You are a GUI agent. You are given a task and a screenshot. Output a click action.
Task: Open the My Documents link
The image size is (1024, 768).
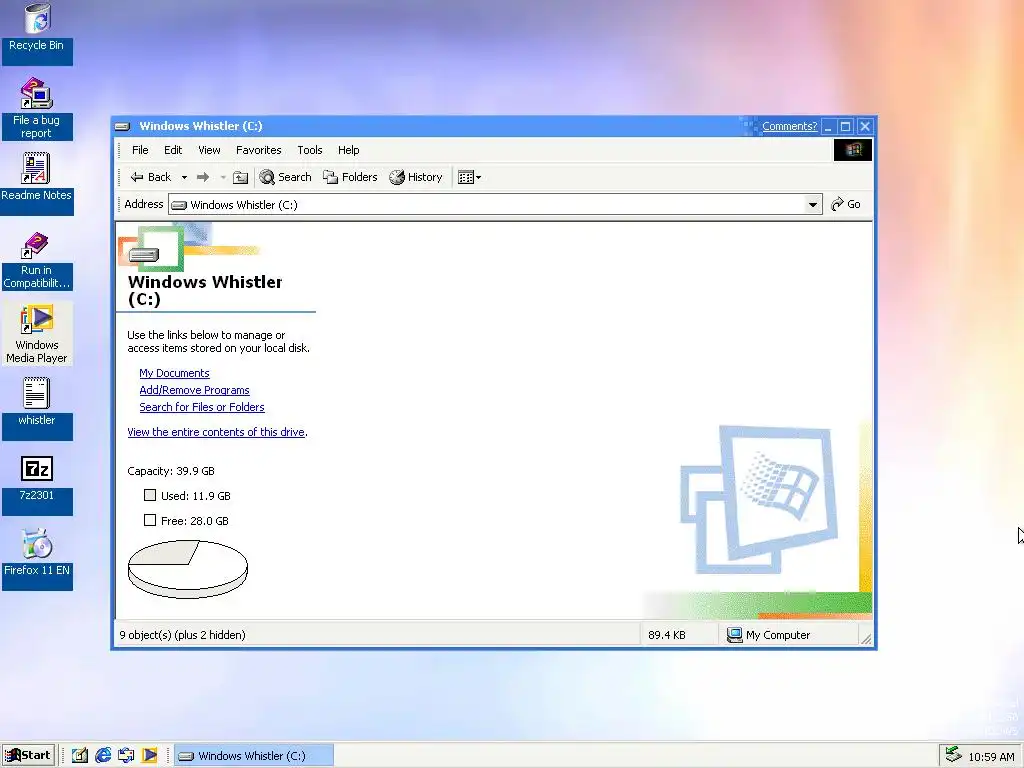pos(174,373)
